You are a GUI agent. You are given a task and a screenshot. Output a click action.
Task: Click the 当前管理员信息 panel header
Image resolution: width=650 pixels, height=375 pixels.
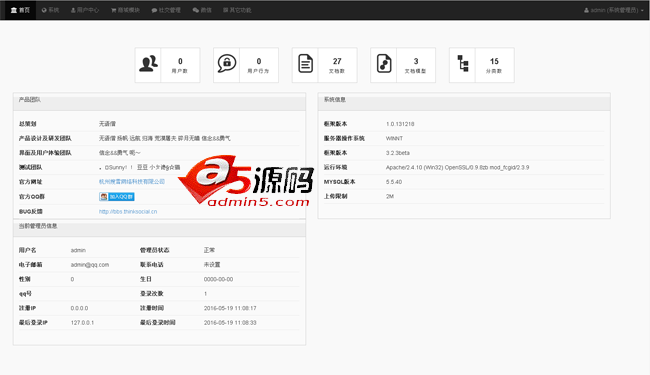[x=160, y=227]
